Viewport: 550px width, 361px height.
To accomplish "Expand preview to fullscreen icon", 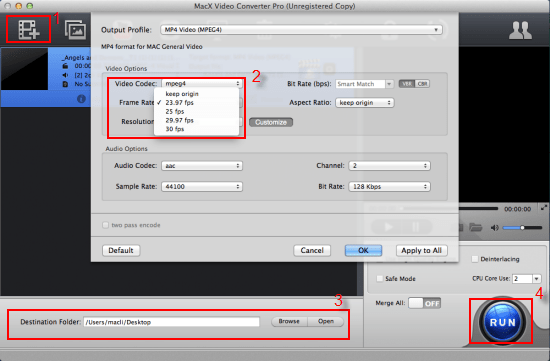I will pos(544,207).
